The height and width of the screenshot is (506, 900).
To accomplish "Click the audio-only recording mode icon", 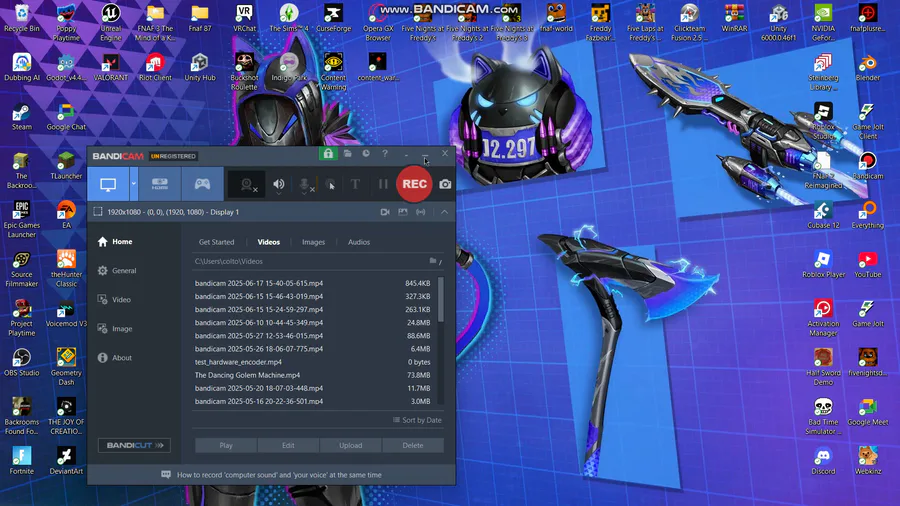I will click(421, 212).
